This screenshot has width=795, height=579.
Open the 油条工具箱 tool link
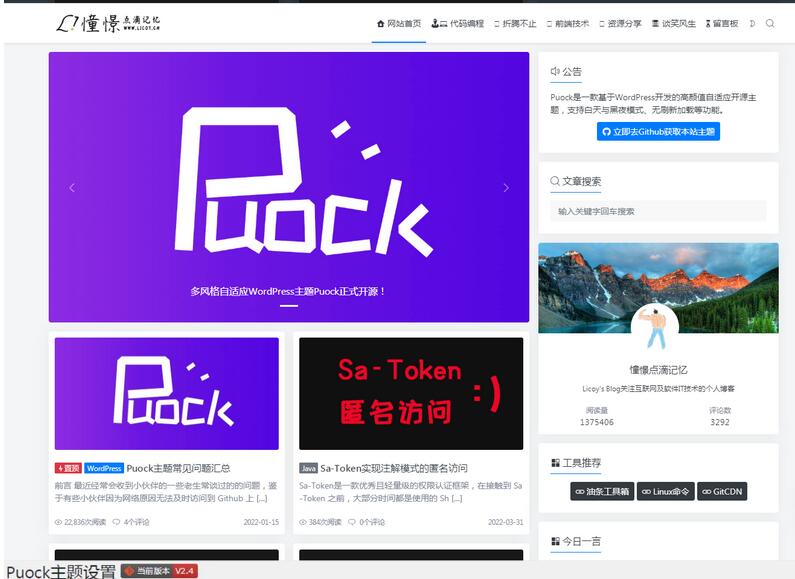602,491
